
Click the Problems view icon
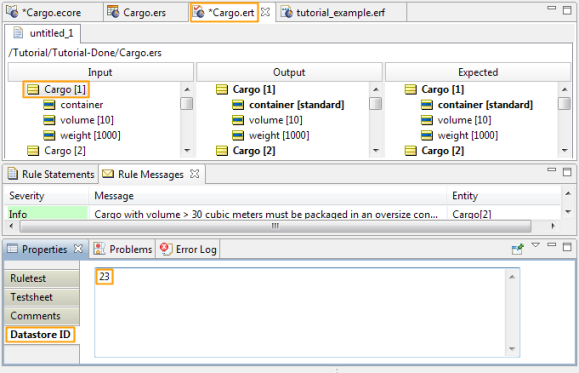coord(99,249)
